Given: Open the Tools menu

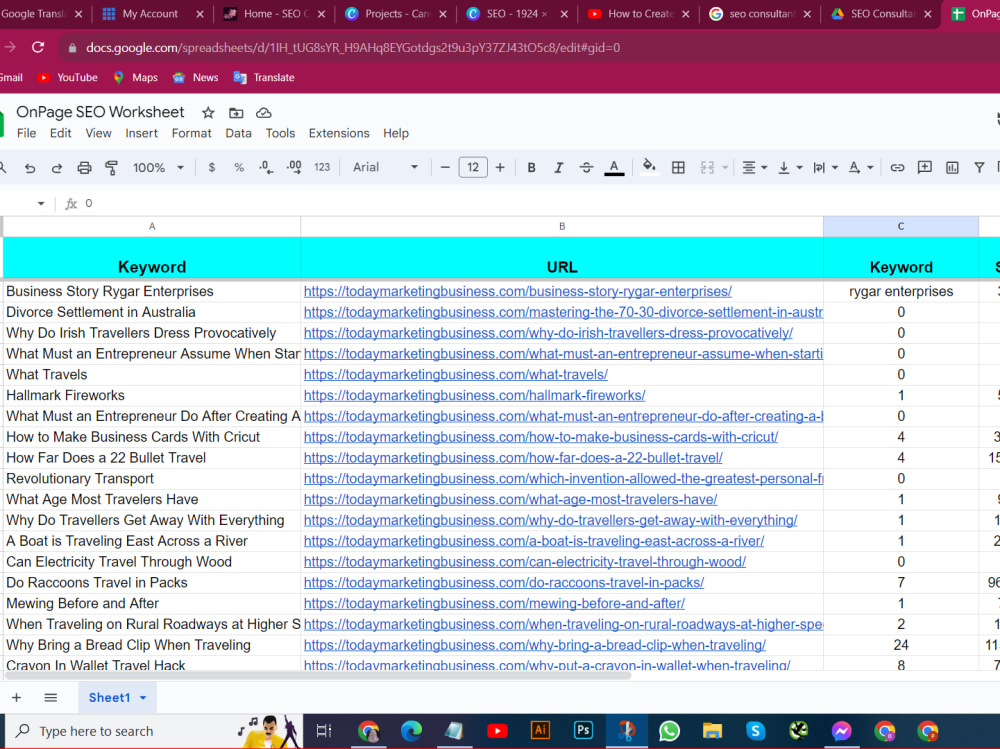Looking at the screenshot, I should click(x=280, y=133).
